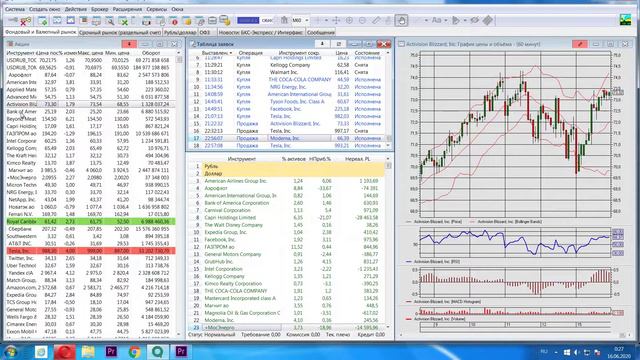Switch to the Срочный рынок tab
Image resolution: width=640 pixels, height=360 pixels.
120,32
